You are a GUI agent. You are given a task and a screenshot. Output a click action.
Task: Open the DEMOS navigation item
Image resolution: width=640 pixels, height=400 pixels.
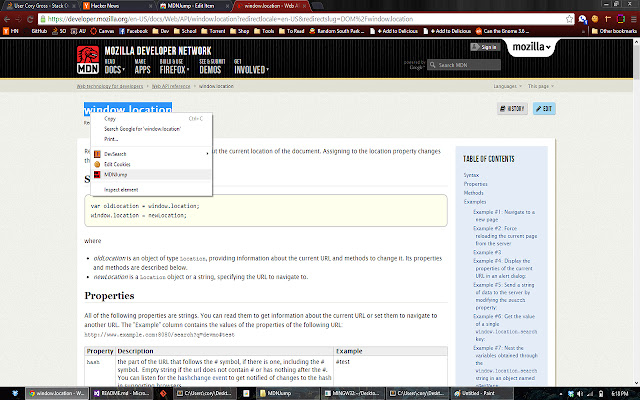pos(212,67)
